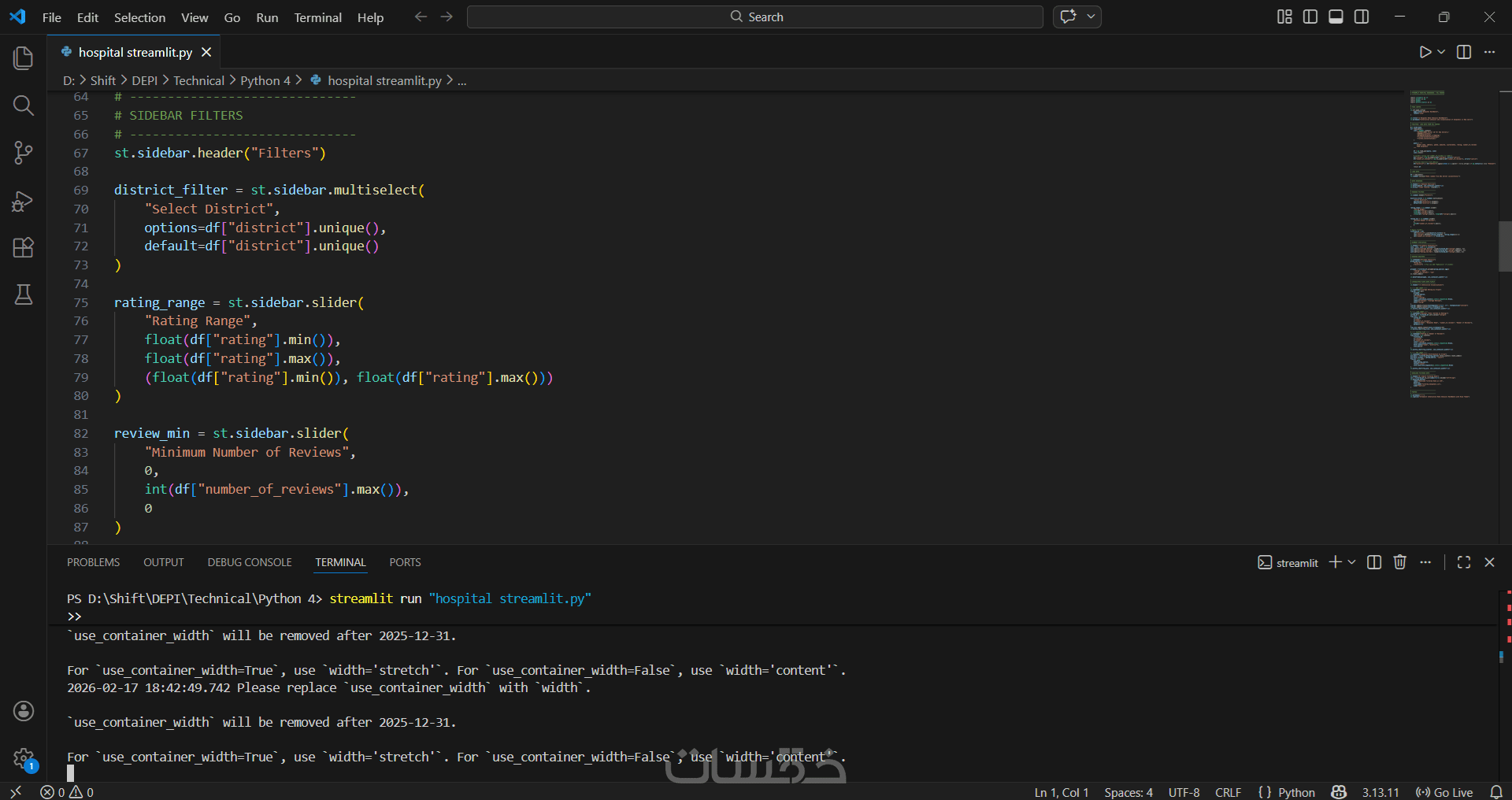Select the 3.13.11 Python interpreter
This screenshot has height=800, width=1512.
1380,792
